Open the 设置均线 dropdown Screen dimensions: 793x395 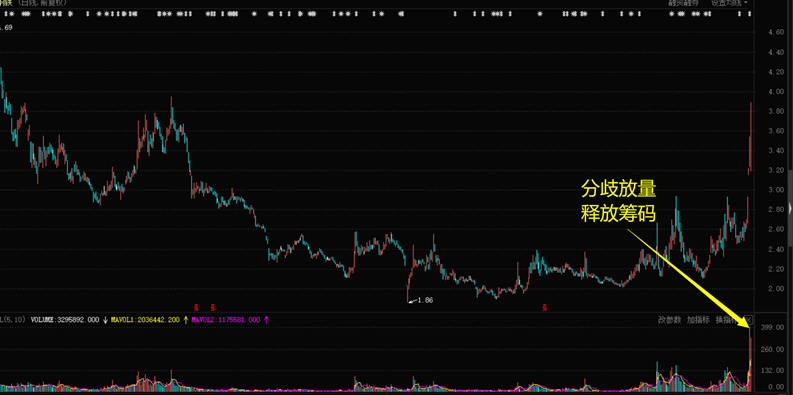pos(729,3)
